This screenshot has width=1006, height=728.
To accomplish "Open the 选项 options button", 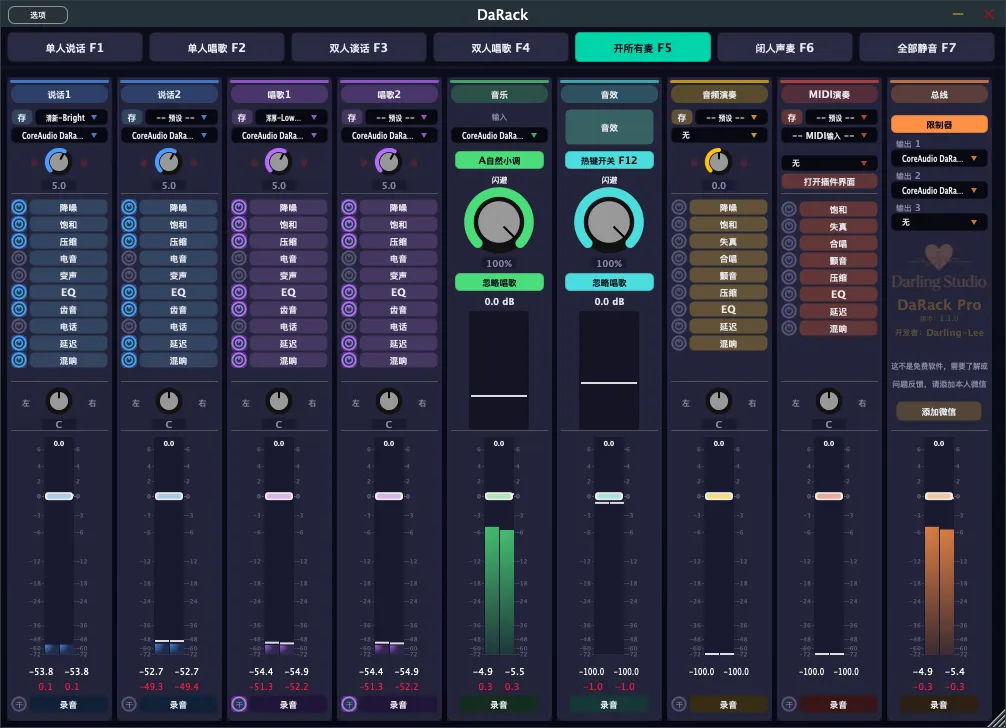I will 38,15.
